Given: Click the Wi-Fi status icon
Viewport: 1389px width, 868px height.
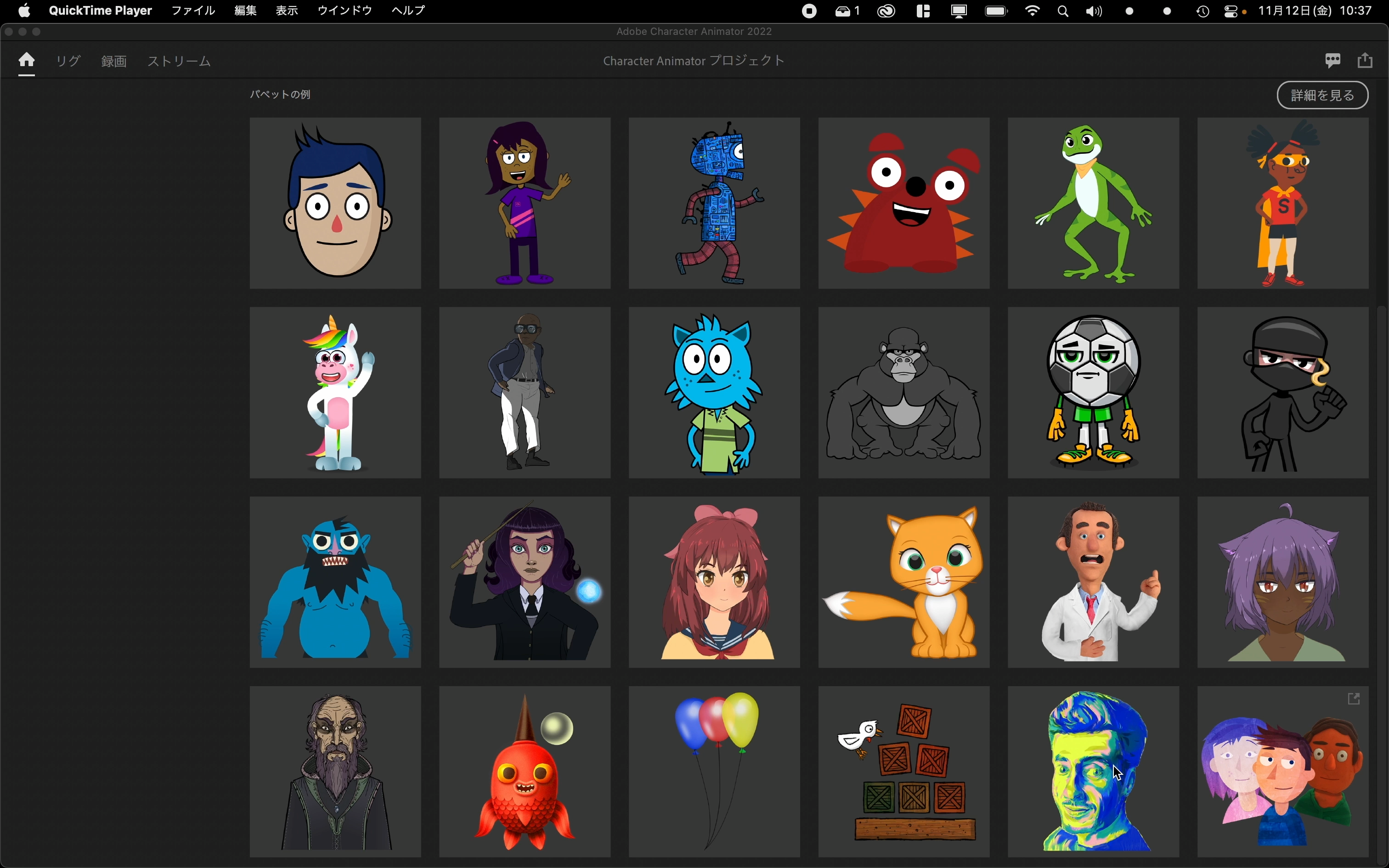Looking at the screenshot, I should (1032, 11).
